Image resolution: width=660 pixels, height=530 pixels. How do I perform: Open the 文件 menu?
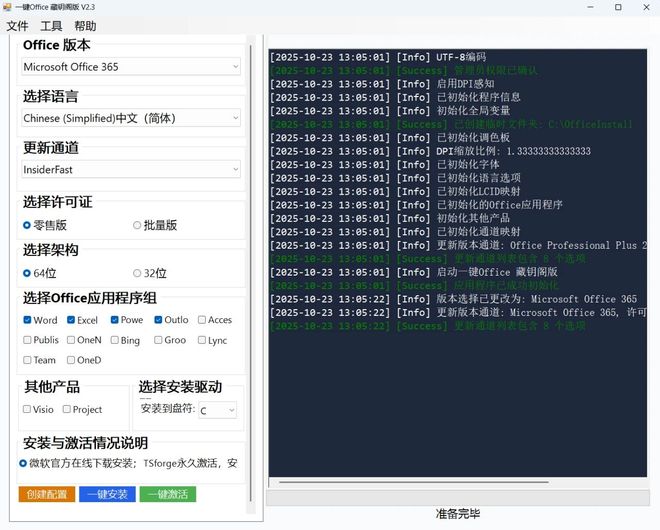coord(17,26)
